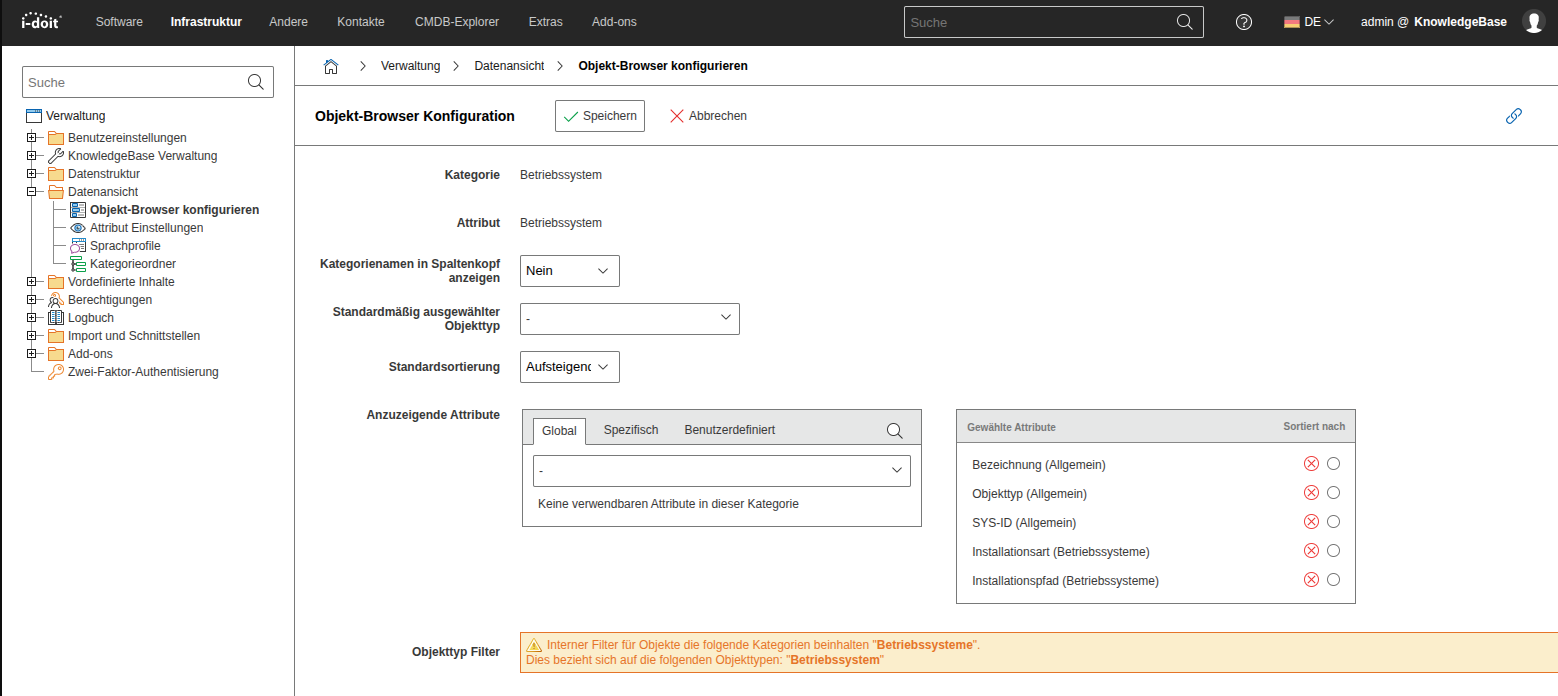Image resolution: width=1558 pixels, height=696 pixels.
Task: Click Abbrechen to cancel
Action: 708,116
